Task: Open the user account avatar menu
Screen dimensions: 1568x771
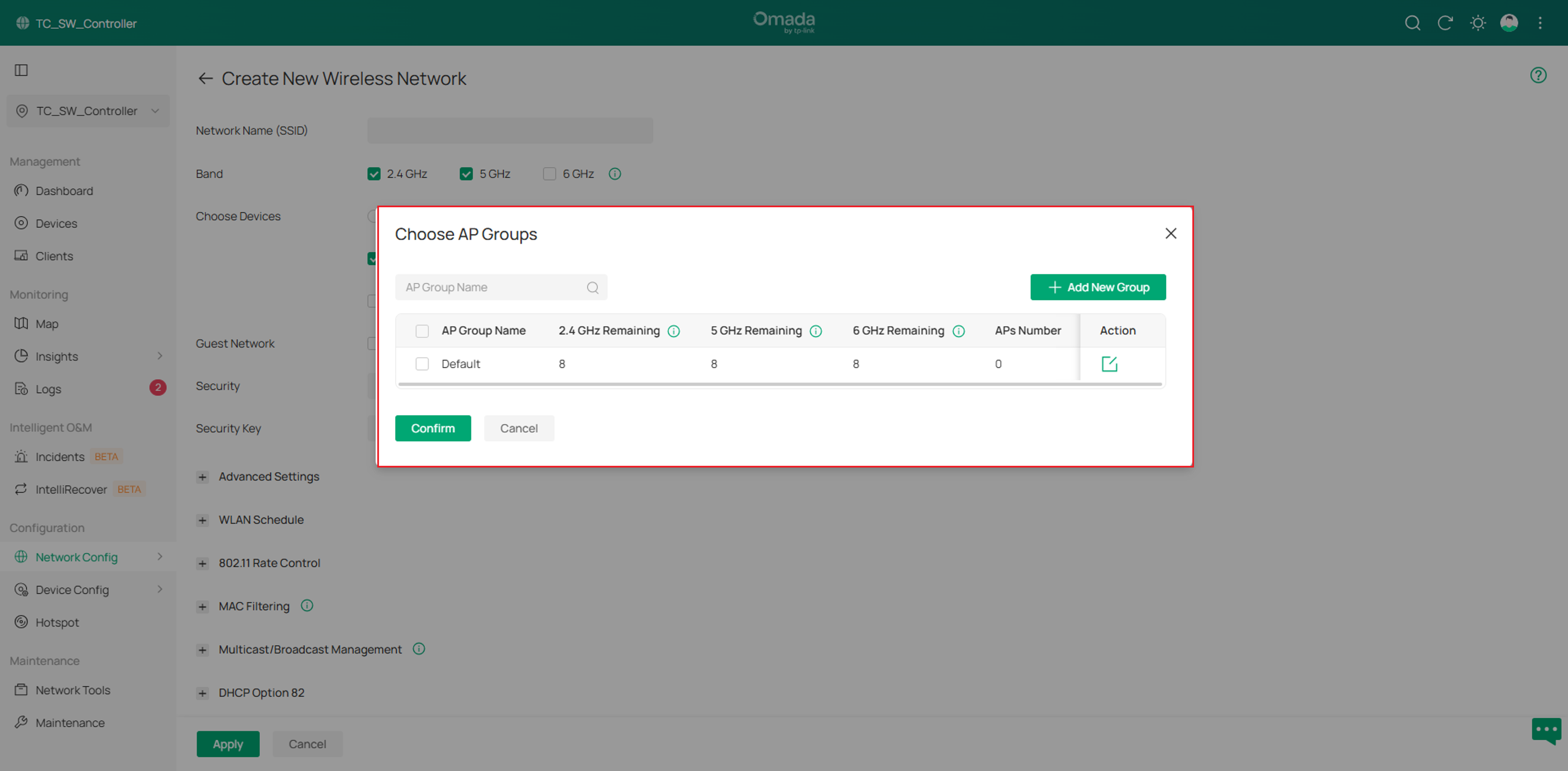Action: tap(1509, 23)
